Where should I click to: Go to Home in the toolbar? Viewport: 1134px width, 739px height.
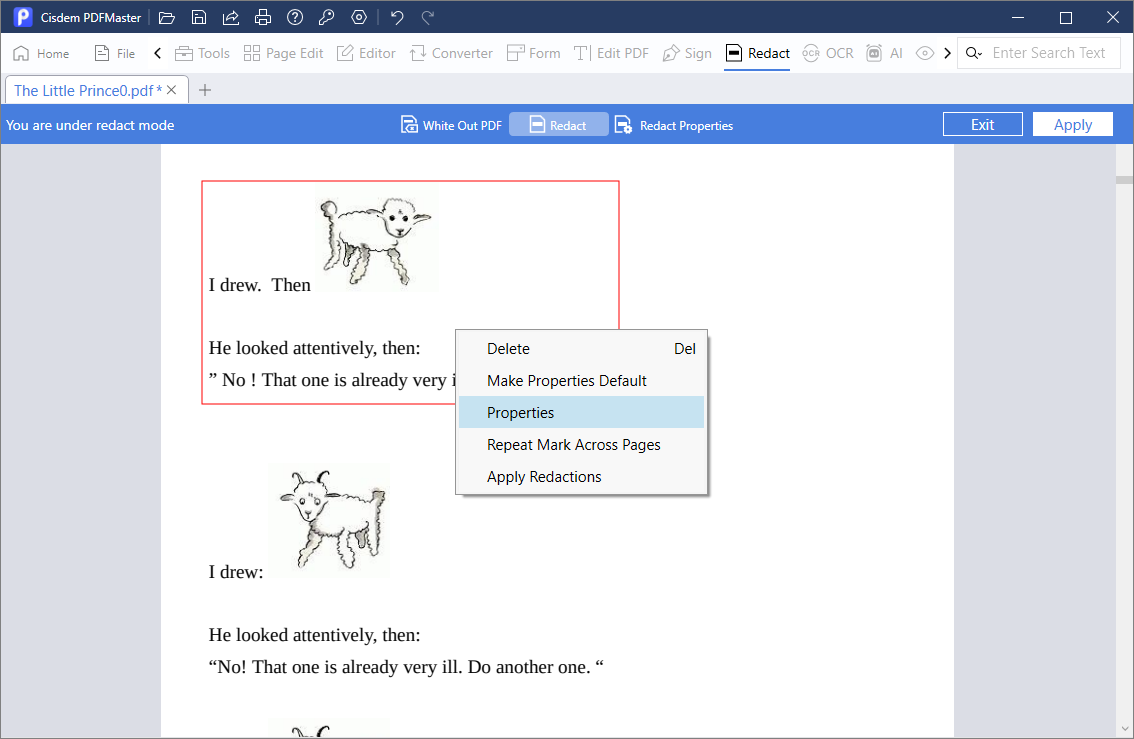pos(41,54)
